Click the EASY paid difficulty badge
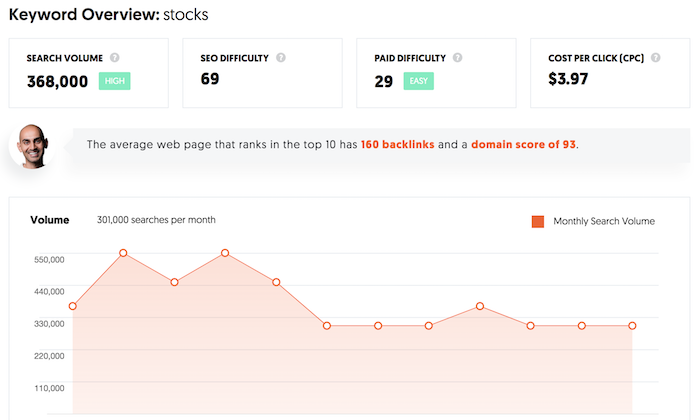This screenshot has width=700, height=420. (x=419, y=81)
